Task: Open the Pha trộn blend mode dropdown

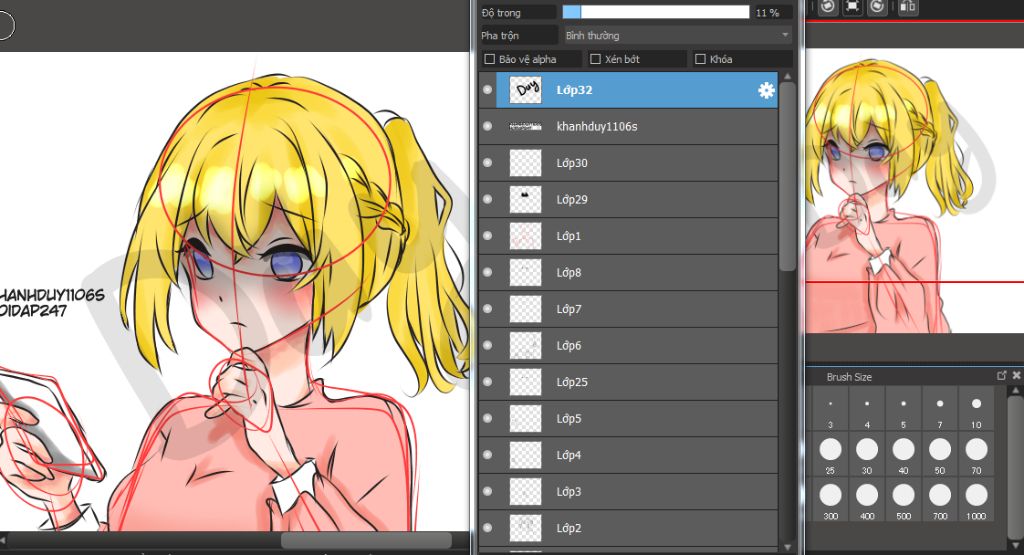Action: 676,35
